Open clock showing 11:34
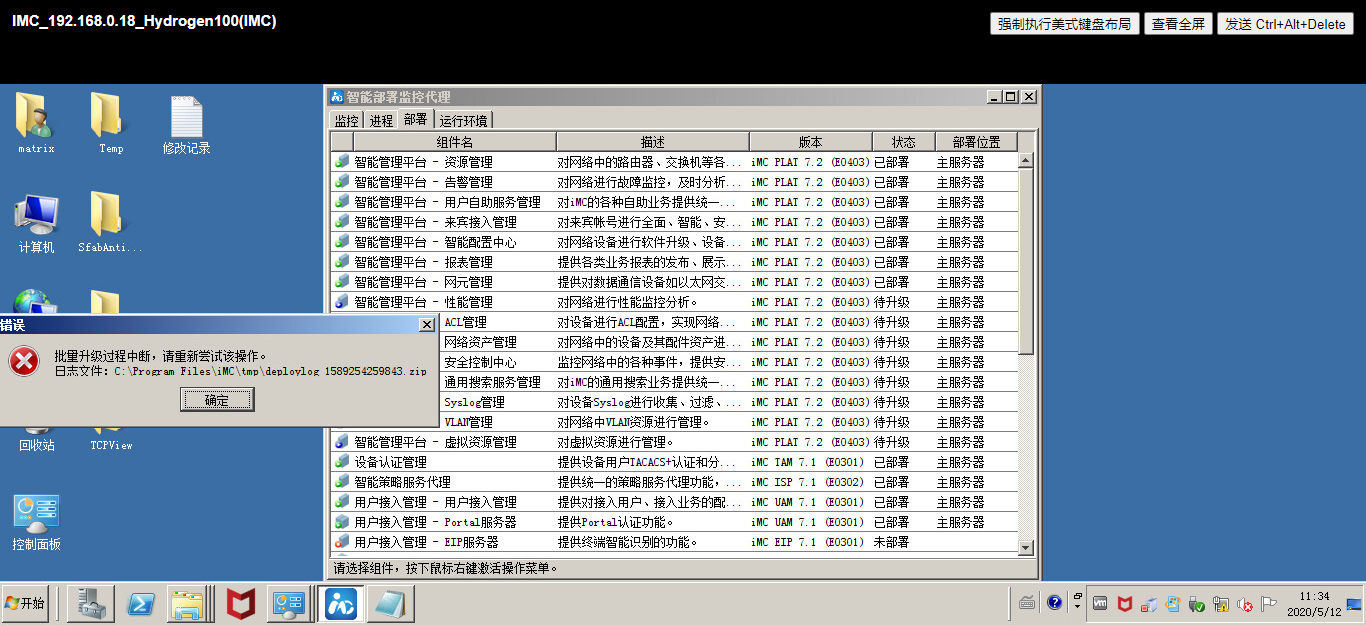Image resolution: width=1366 pixels, height=625 pixels. coord(1314,603)
